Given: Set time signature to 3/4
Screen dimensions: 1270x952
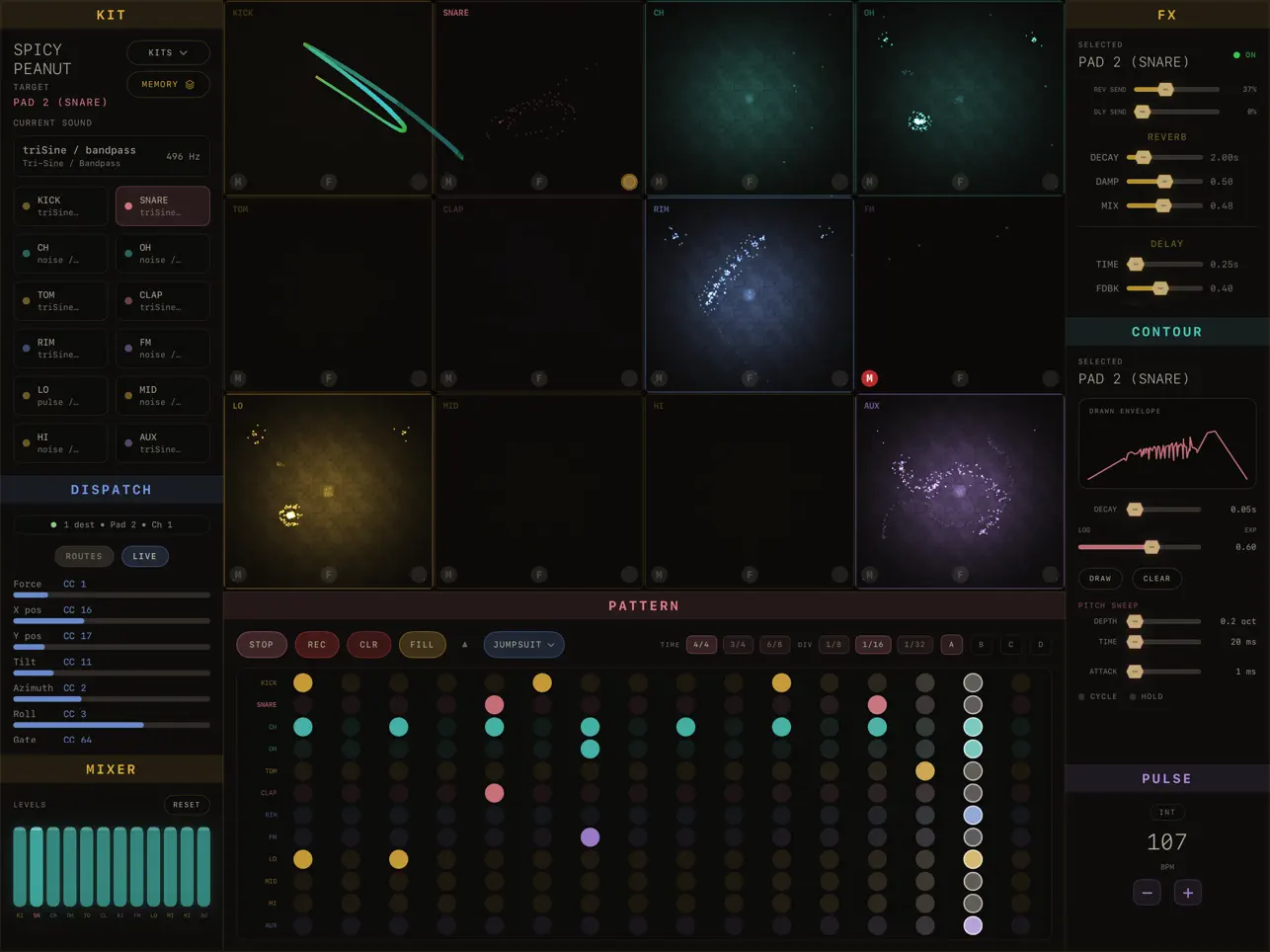Looking at the screenshot, I should [x=738, y=645].
